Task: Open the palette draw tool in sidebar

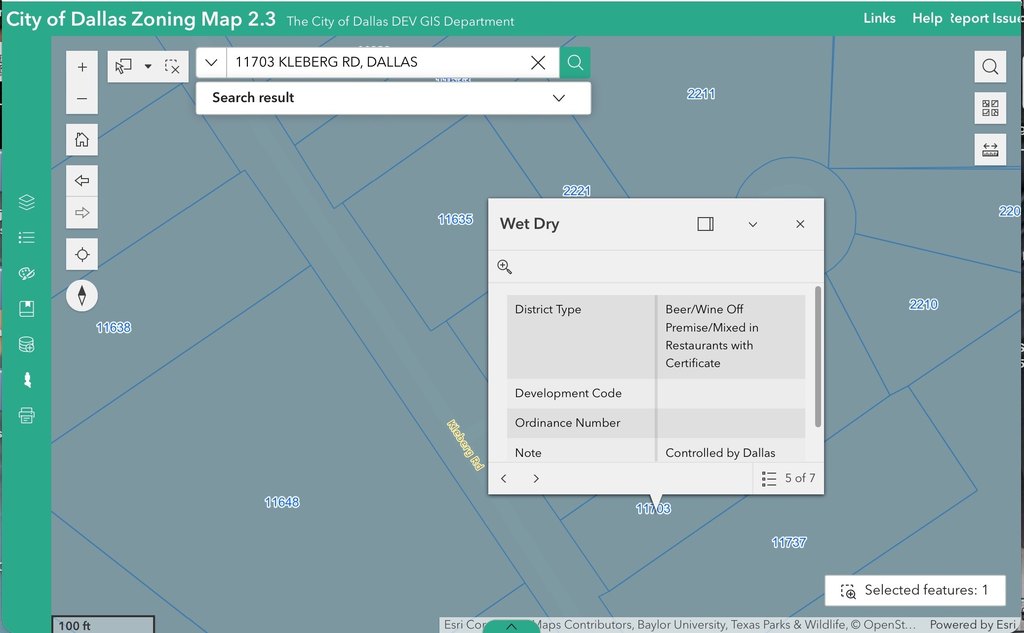Action: [27, 273]
